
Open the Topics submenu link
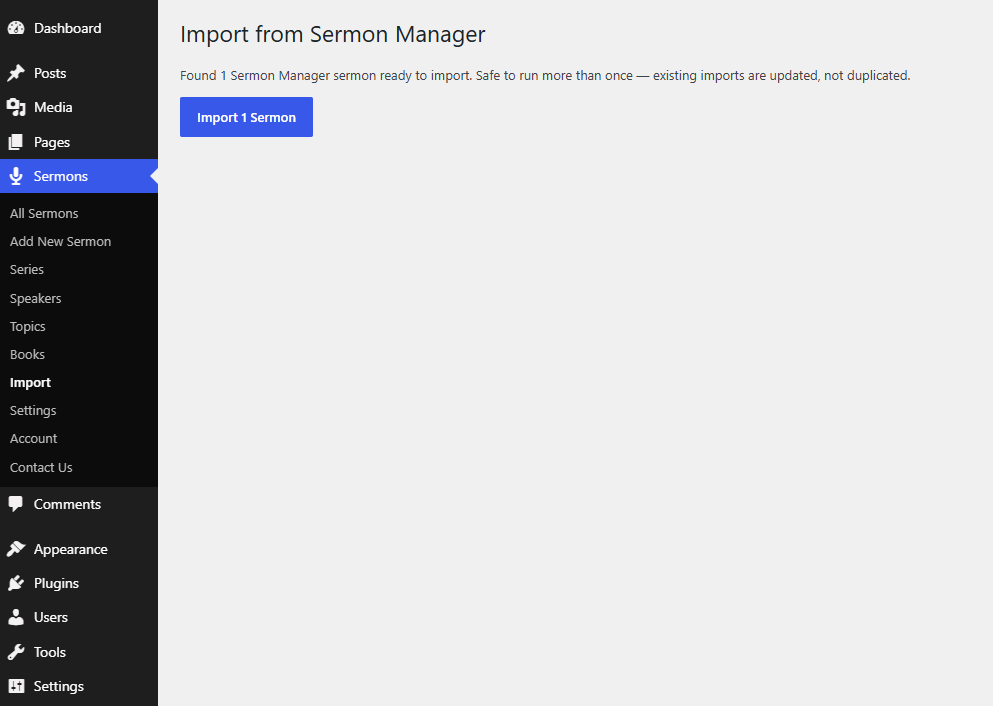pos(28,327)
